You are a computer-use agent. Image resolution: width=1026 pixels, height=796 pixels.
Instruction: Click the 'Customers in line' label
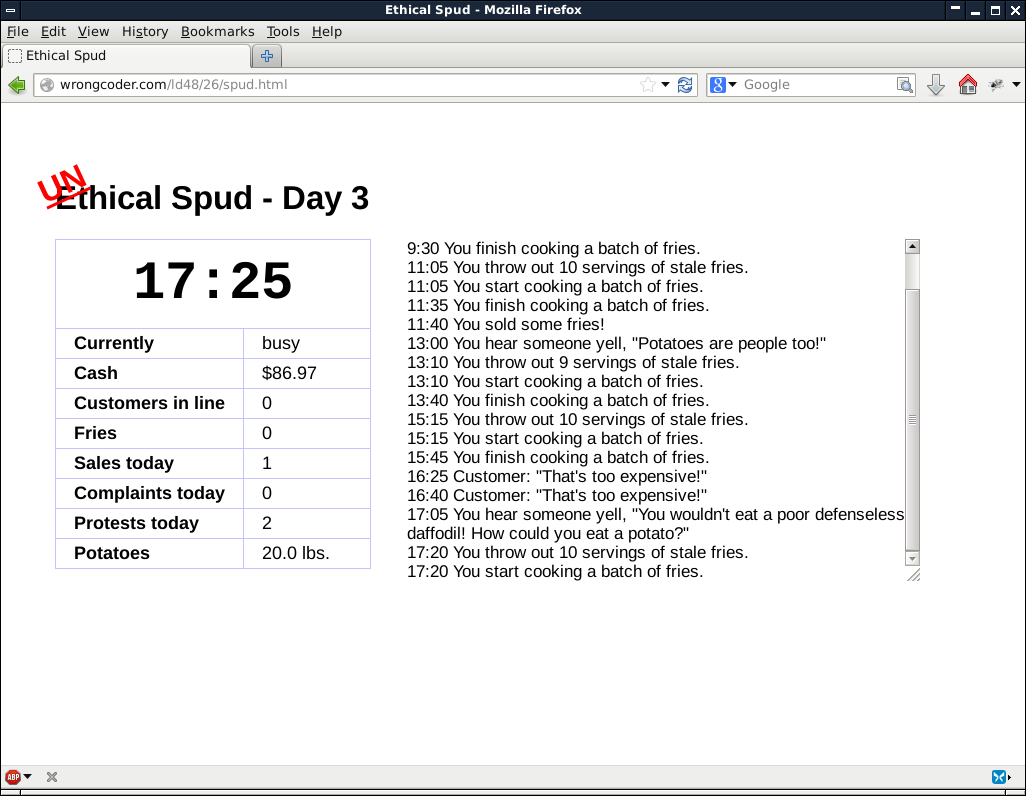pyautogui.click(x=149, y=403)
